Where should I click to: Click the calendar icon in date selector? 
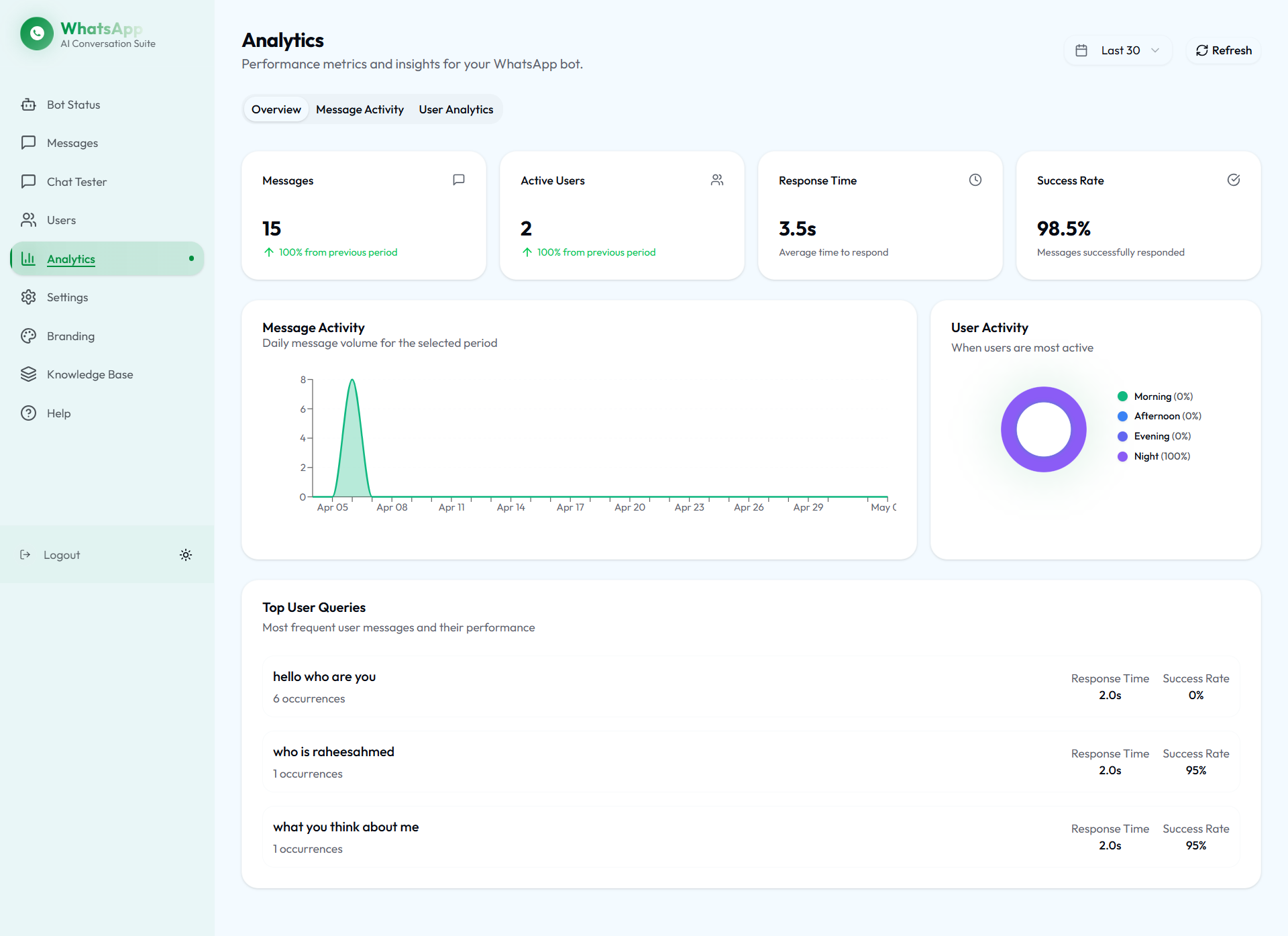[1081, 50]
